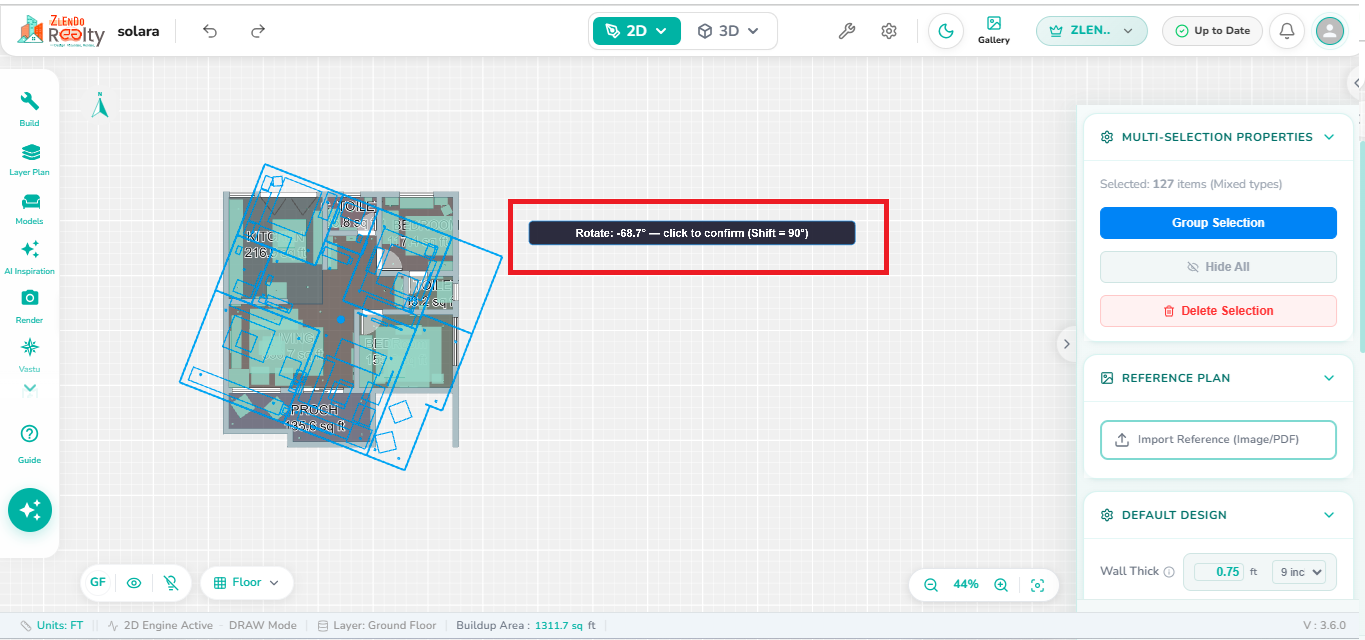The width and height of the screenshot is (1365, 640).
Task: Open the 3D mode dropdown arrow
Action: click(753, 31)
